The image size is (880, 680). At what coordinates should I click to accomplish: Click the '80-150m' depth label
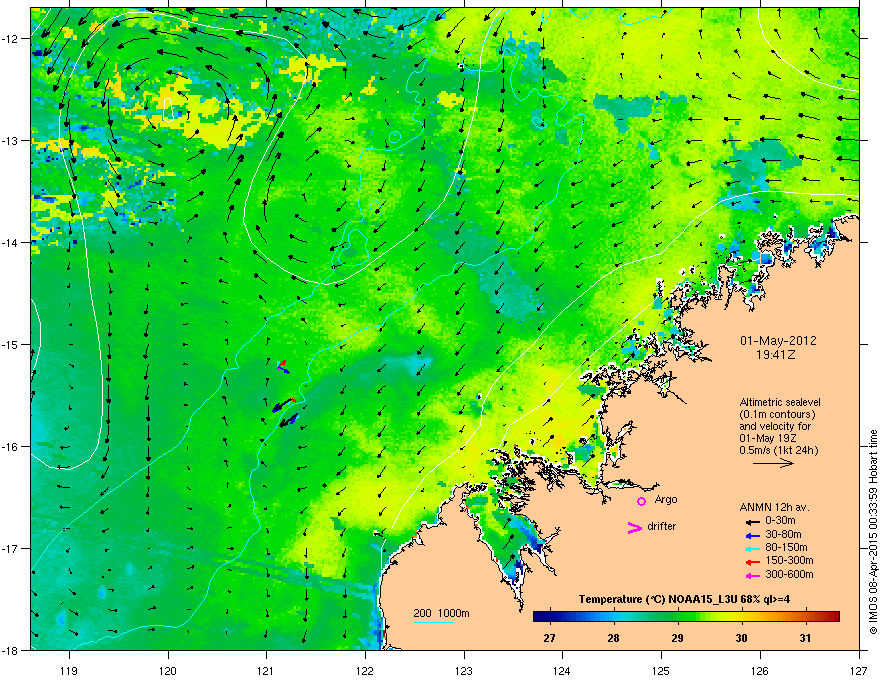coord(786,547)
